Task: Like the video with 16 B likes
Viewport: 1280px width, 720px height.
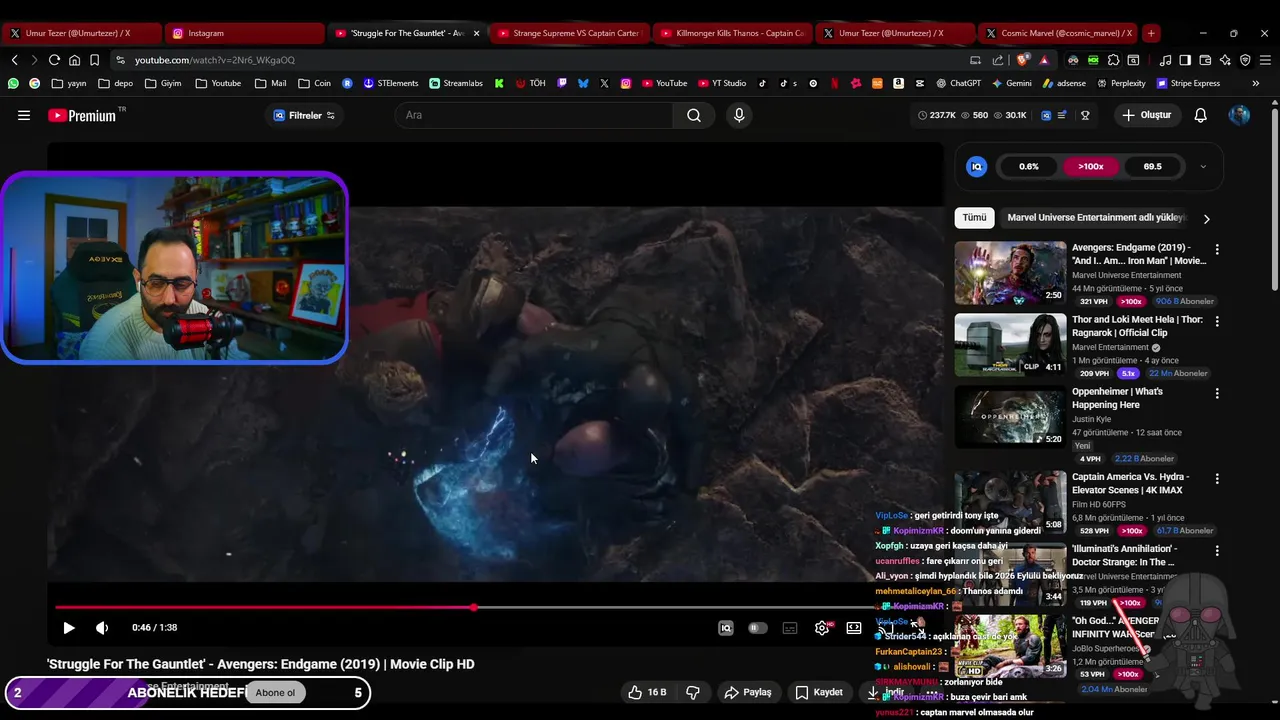Action: [647, 692]
